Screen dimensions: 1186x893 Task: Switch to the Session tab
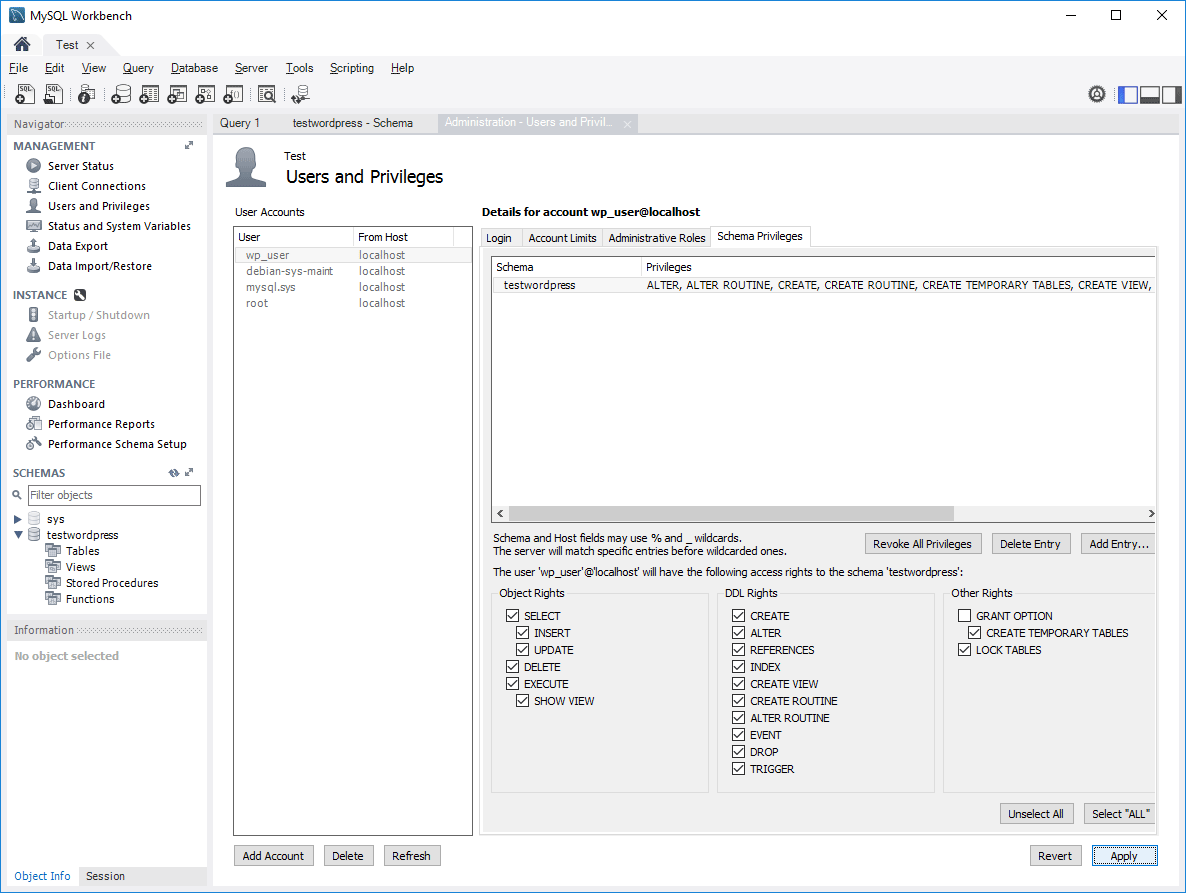tap(105, 876)
